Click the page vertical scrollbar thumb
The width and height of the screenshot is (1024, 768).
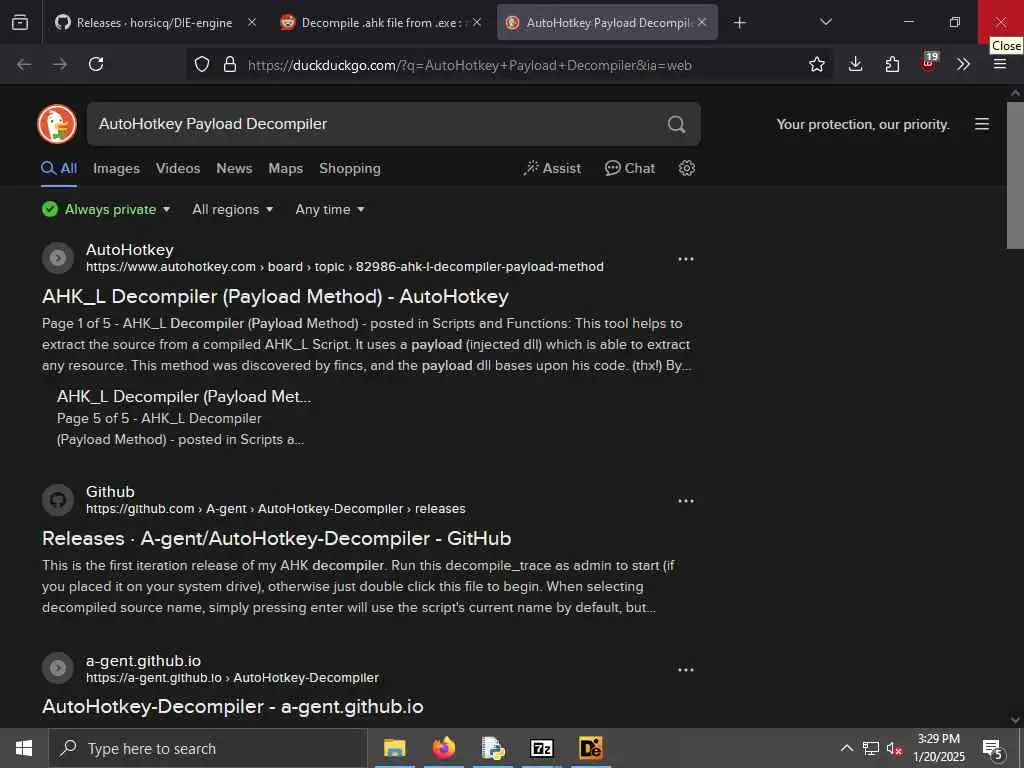[1015, 175]
